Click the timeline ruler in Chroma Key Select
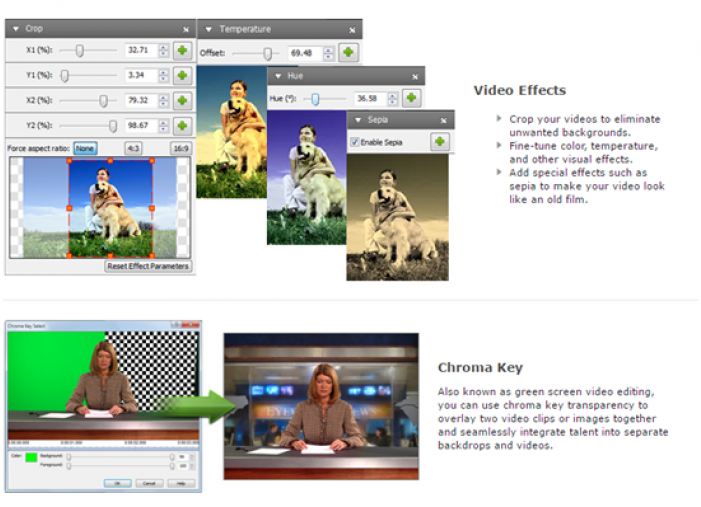Image resolution: width=701 pixels, height=507 pixels. [x=103, y=443]
